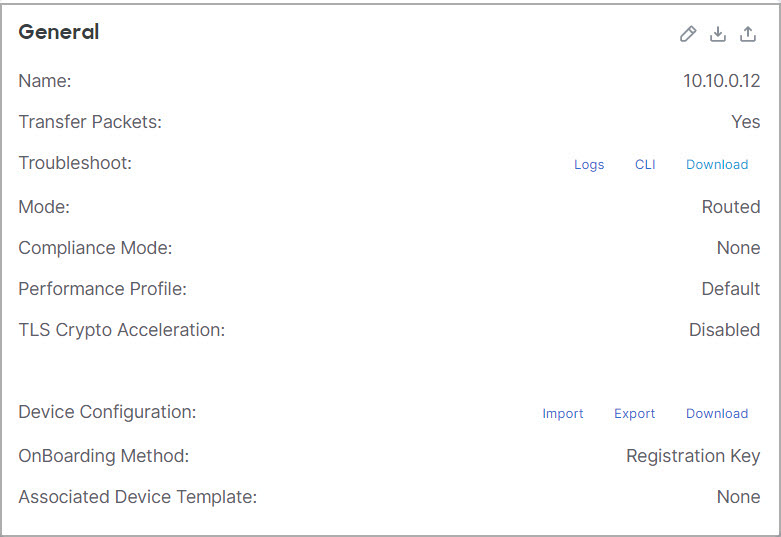Click the Registration Key onboarding value
The height and width of the screenshot is (537, 781).
pyautogui.click(x=693, y=456)
